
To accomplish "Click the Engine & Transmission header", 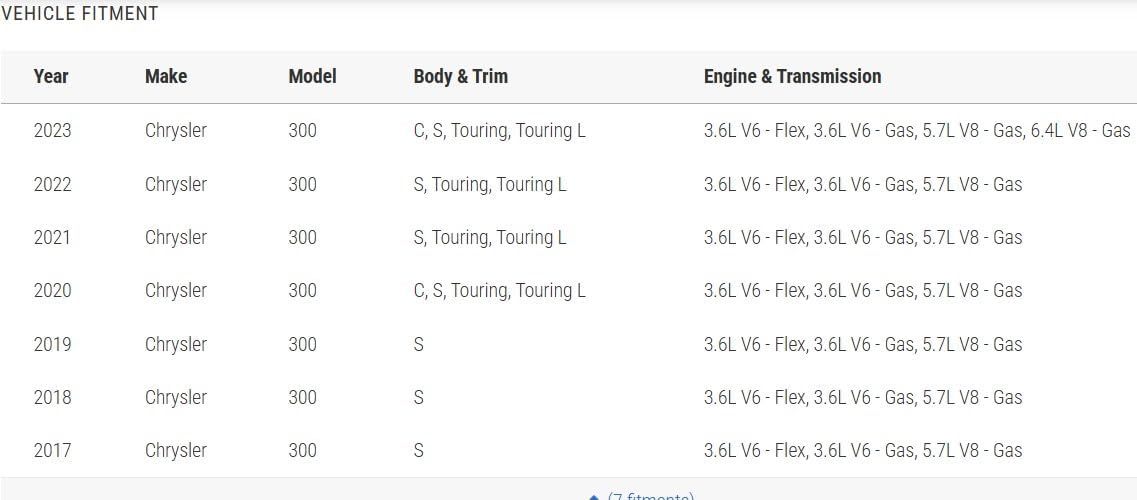I will (x=792, y=76).
